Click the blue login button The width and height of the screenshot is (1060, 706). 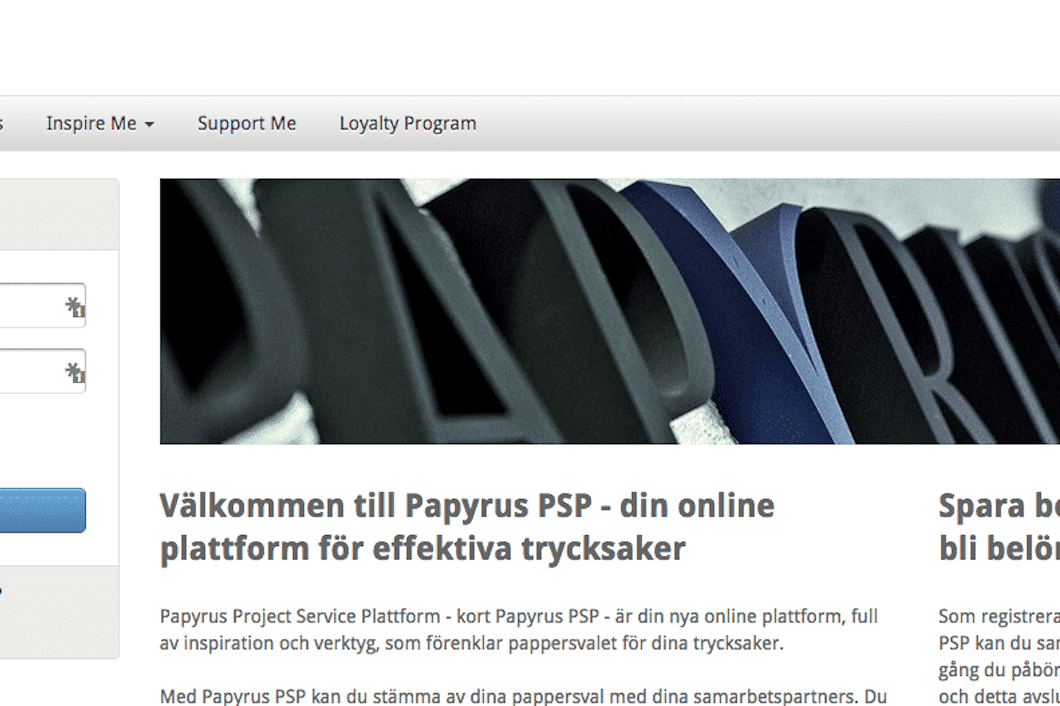42,510
